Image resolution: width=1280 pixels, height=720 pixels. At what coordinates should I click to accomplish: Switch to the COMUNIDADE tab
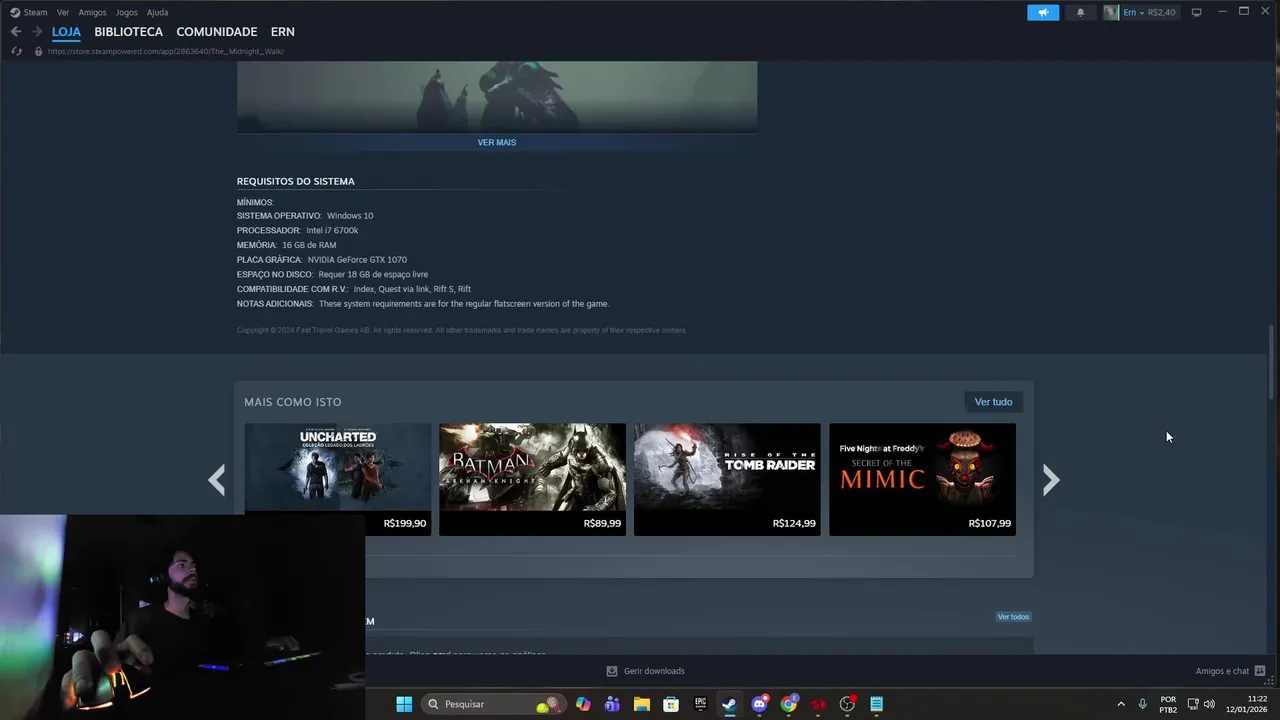click(x=216, y=32)
